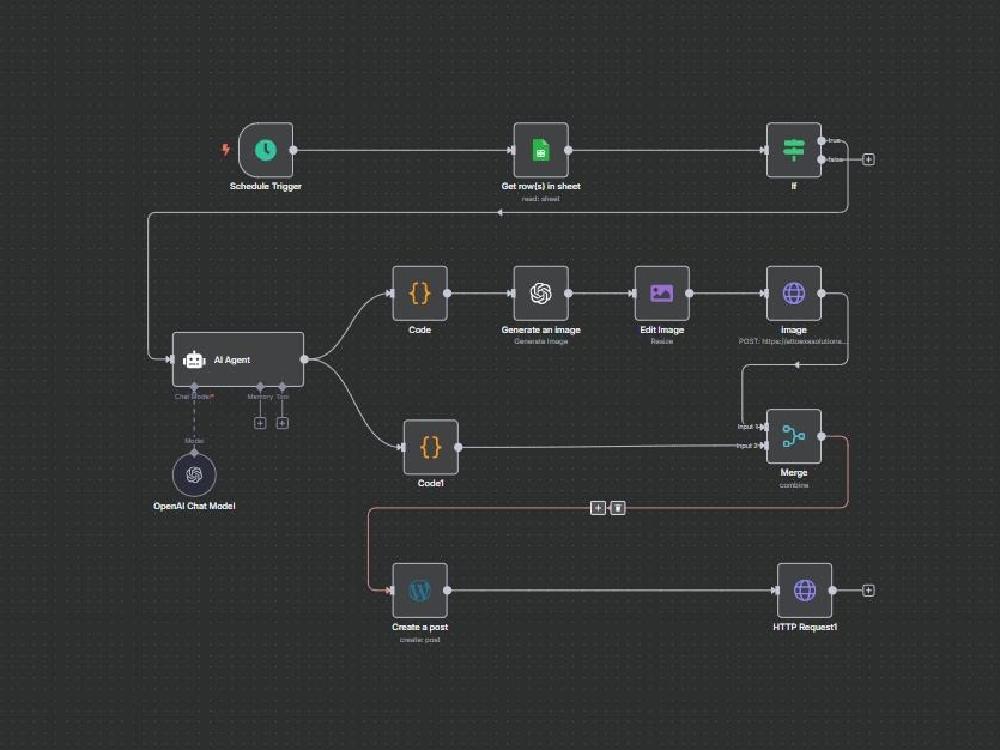
Task: Add Tool sub-node to AI Agent
Action: tap(283, 423)
